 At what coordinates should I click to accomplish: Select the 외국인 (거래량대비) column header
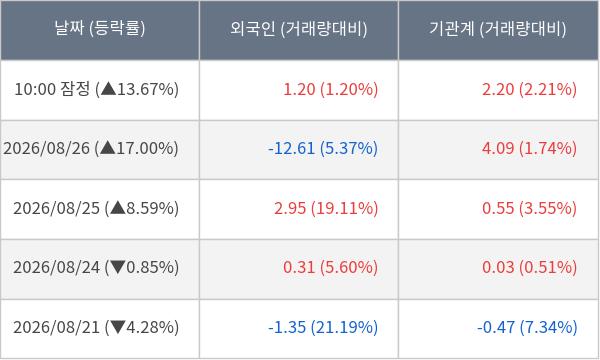299,29
